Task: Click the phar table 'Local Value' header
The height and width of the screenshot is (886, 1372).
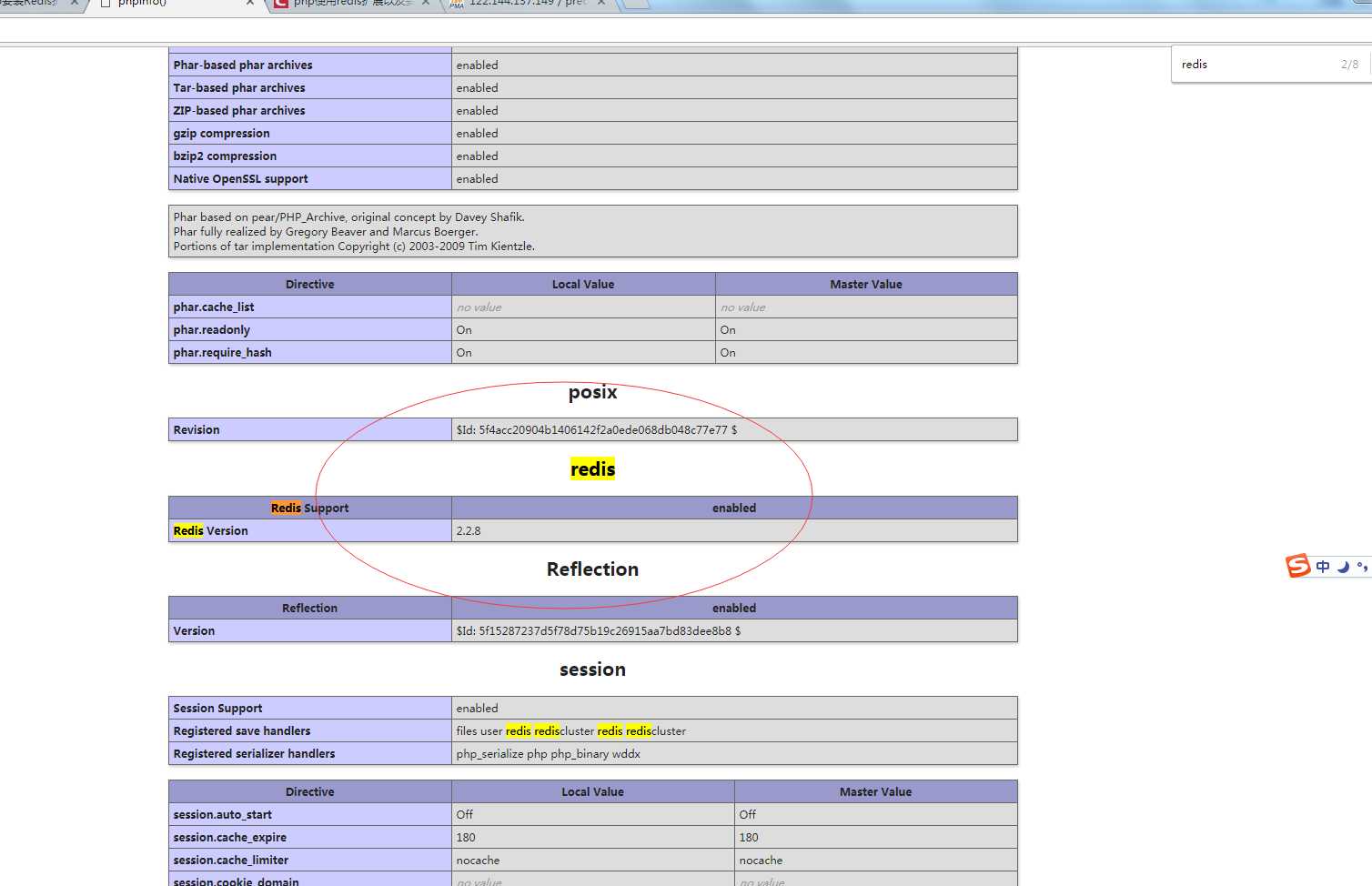Action: pos(583,284)
